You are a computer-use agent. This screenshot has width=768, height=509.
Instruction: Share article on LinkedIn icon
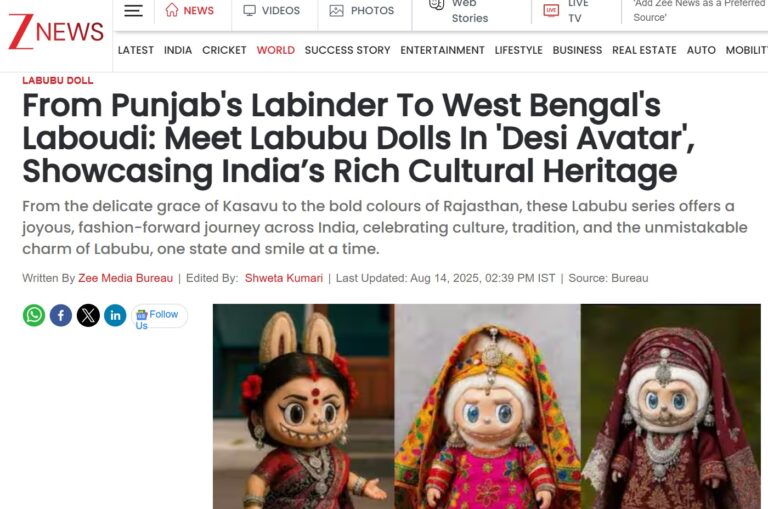tap(115, 315)
